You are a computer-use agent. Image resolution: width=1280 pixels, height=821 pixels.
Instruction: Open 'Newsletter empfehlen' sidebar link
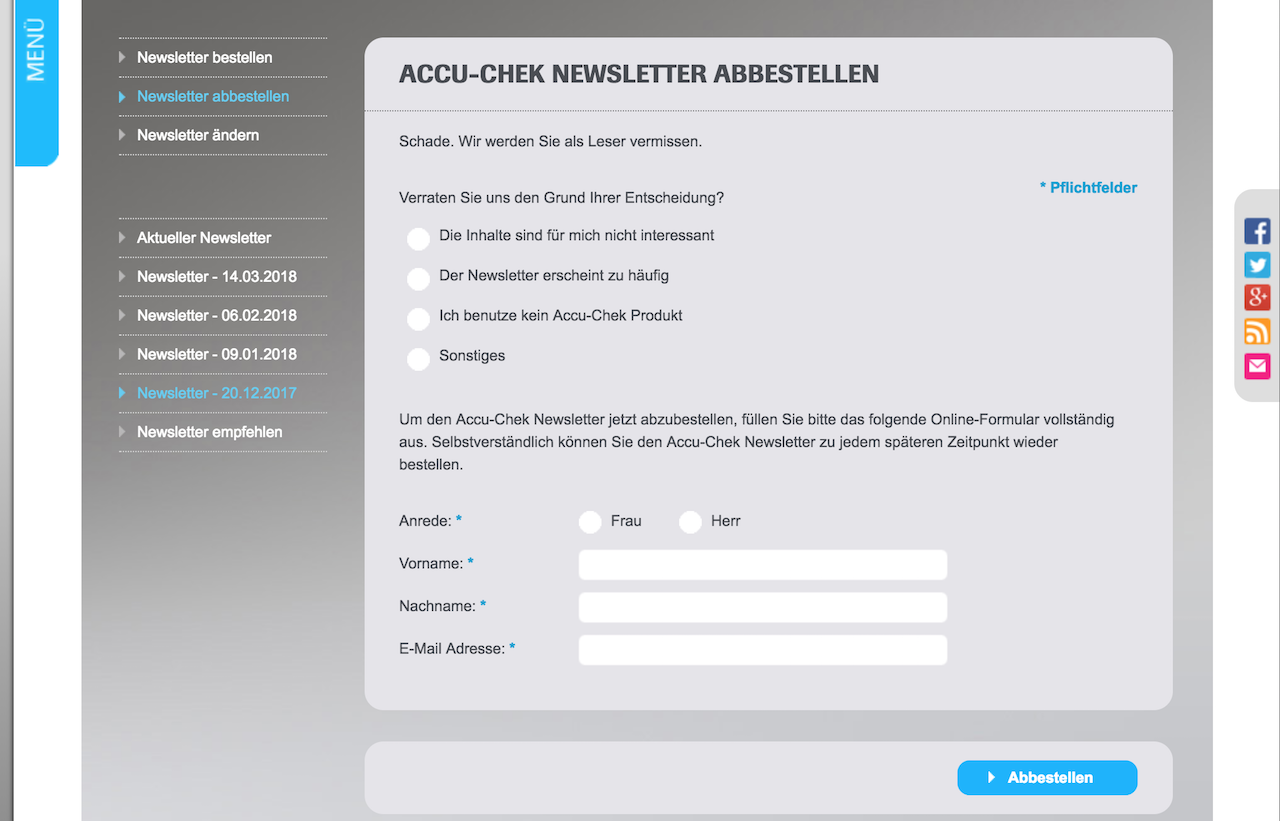[209, 432]
